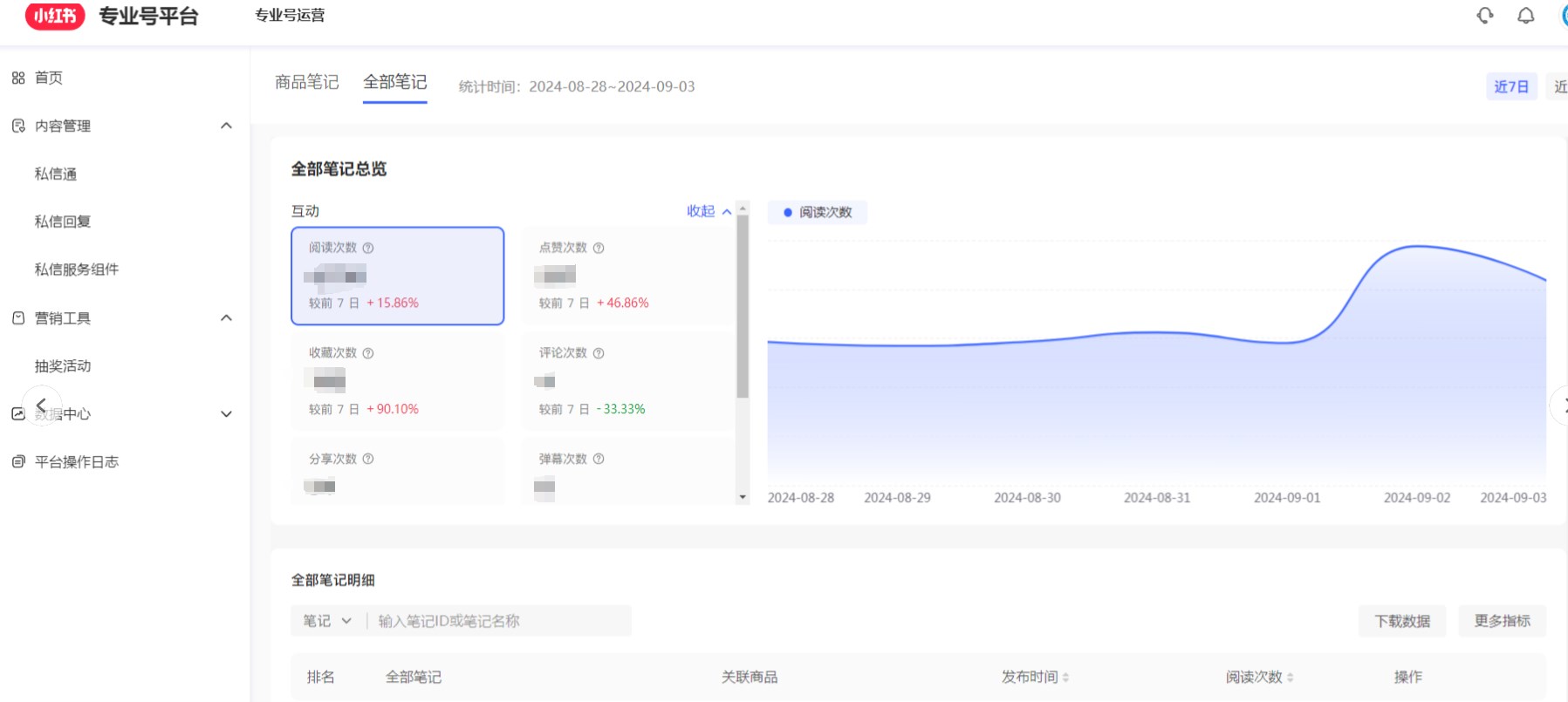Click the 更多指标 button

[x=1502, y=621]
